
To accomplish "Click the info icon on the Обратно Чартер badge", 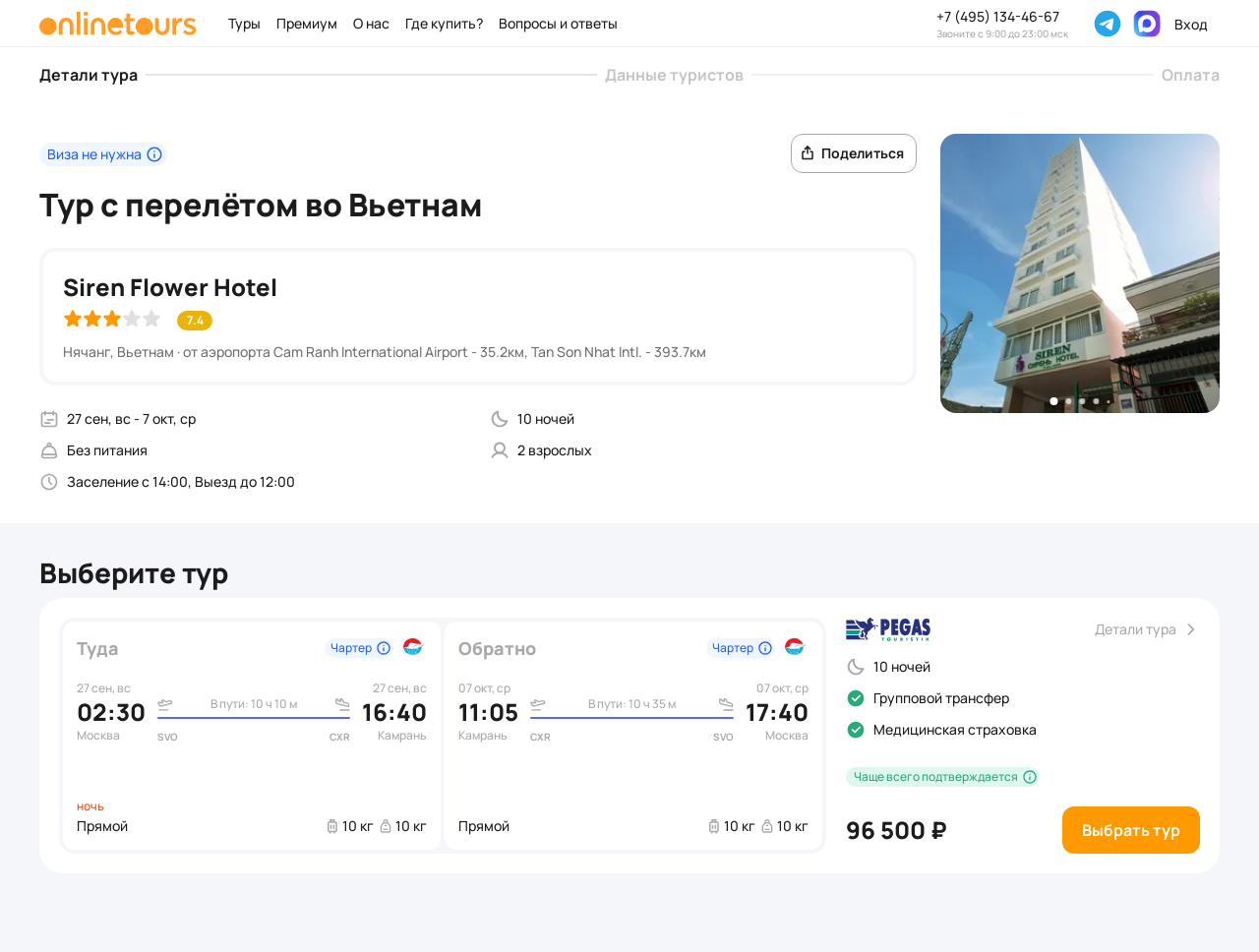I will (765, 648).
